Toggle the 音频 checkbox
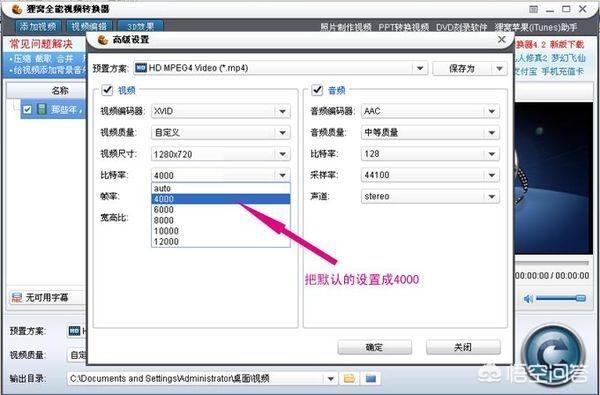Screen dimensions: 600x395 [317, 90]
